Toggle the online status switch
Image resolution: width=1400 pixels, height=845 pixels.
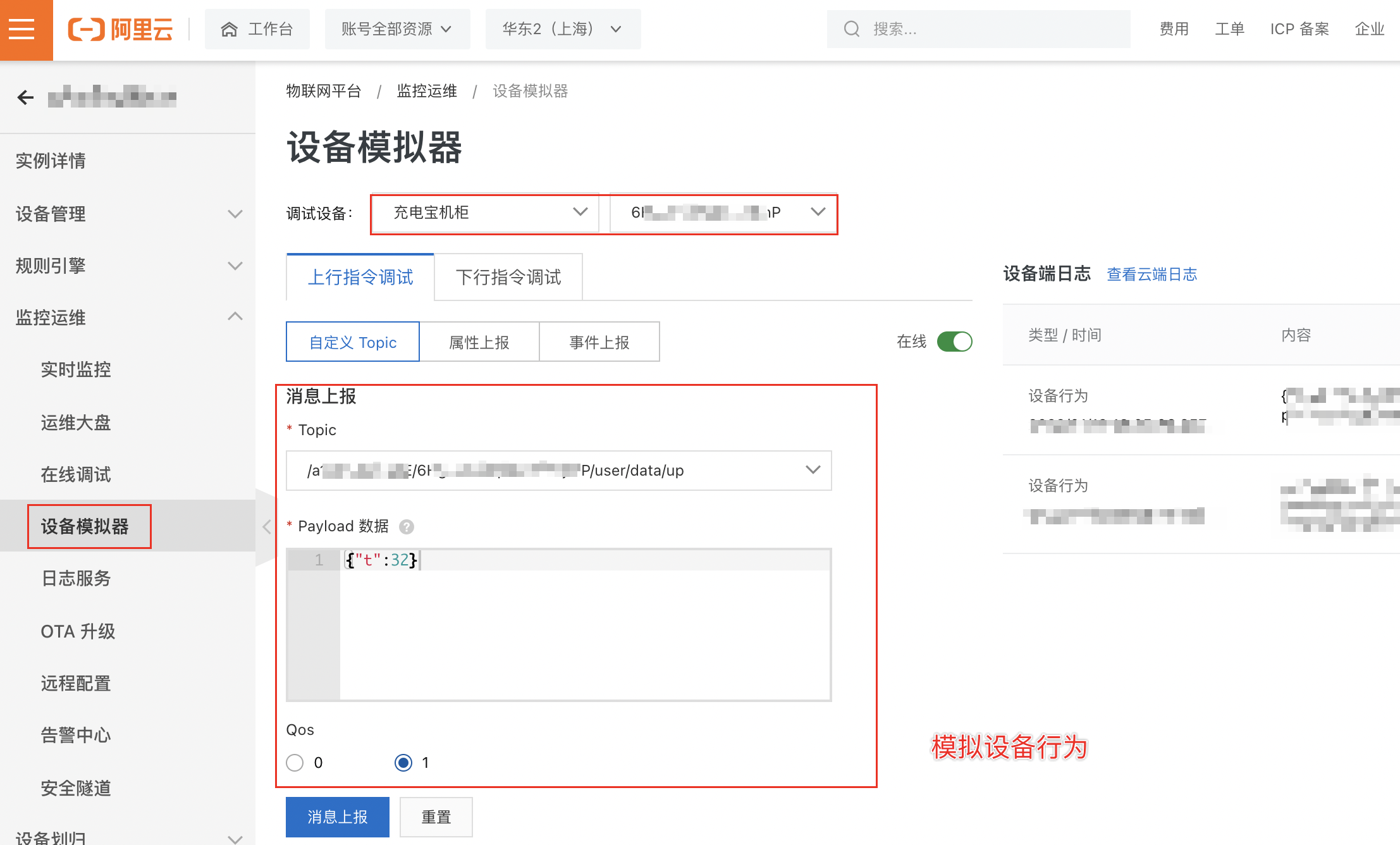point(954,342)
